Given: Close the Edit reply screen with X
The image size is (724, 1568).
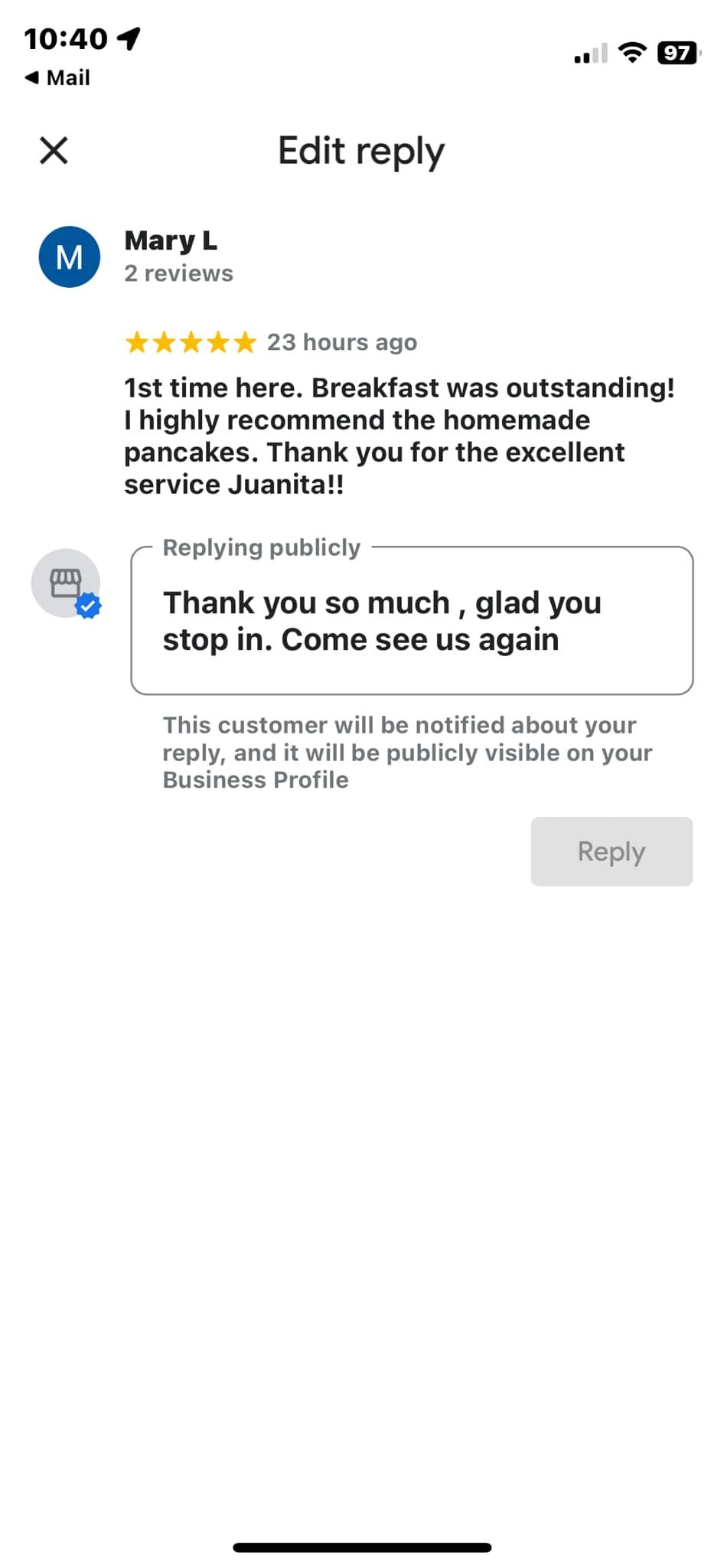Looking at the screenshot, I should coord(54,150).
